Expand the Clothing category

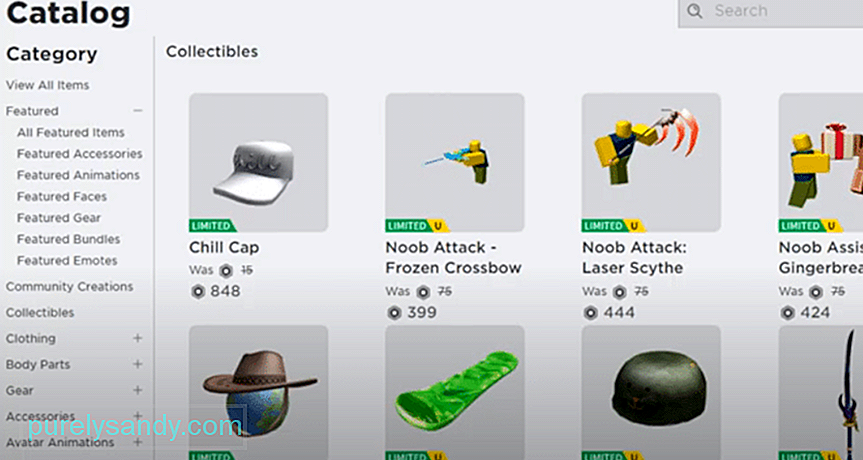(138, 338)
